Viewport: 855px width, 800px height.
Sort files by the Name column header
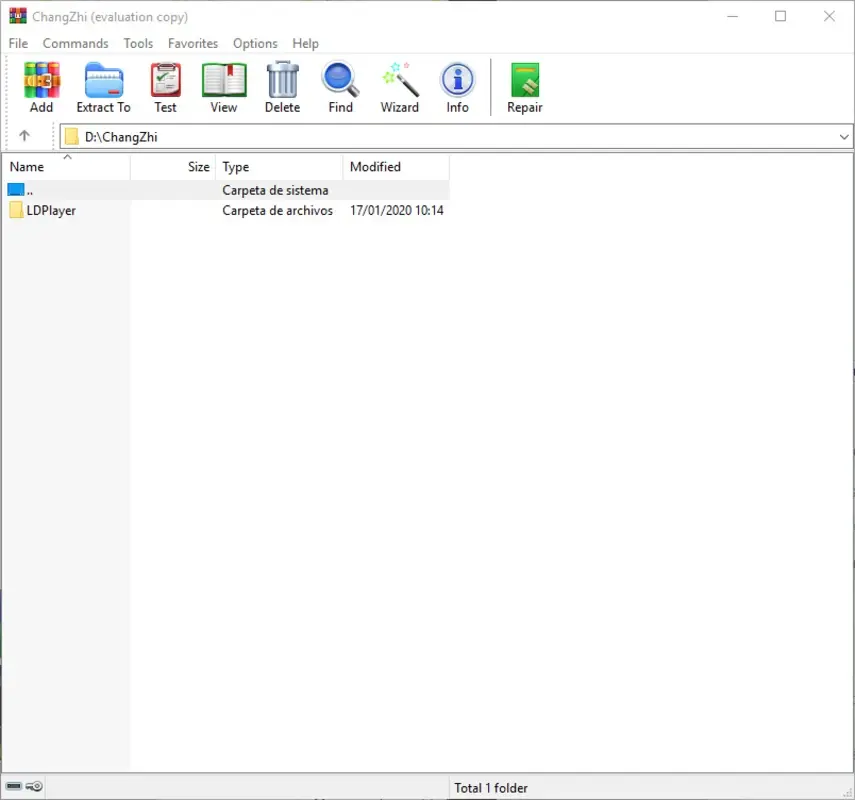27,166
